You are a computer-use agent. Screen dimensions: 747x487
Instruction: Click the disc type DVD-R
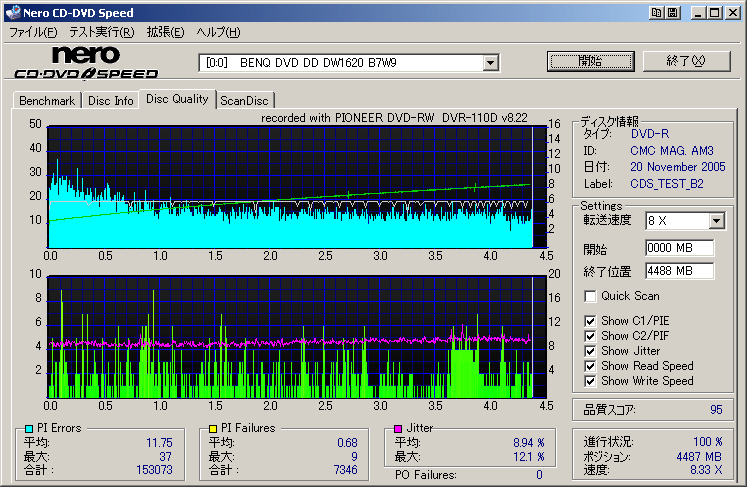650,134
